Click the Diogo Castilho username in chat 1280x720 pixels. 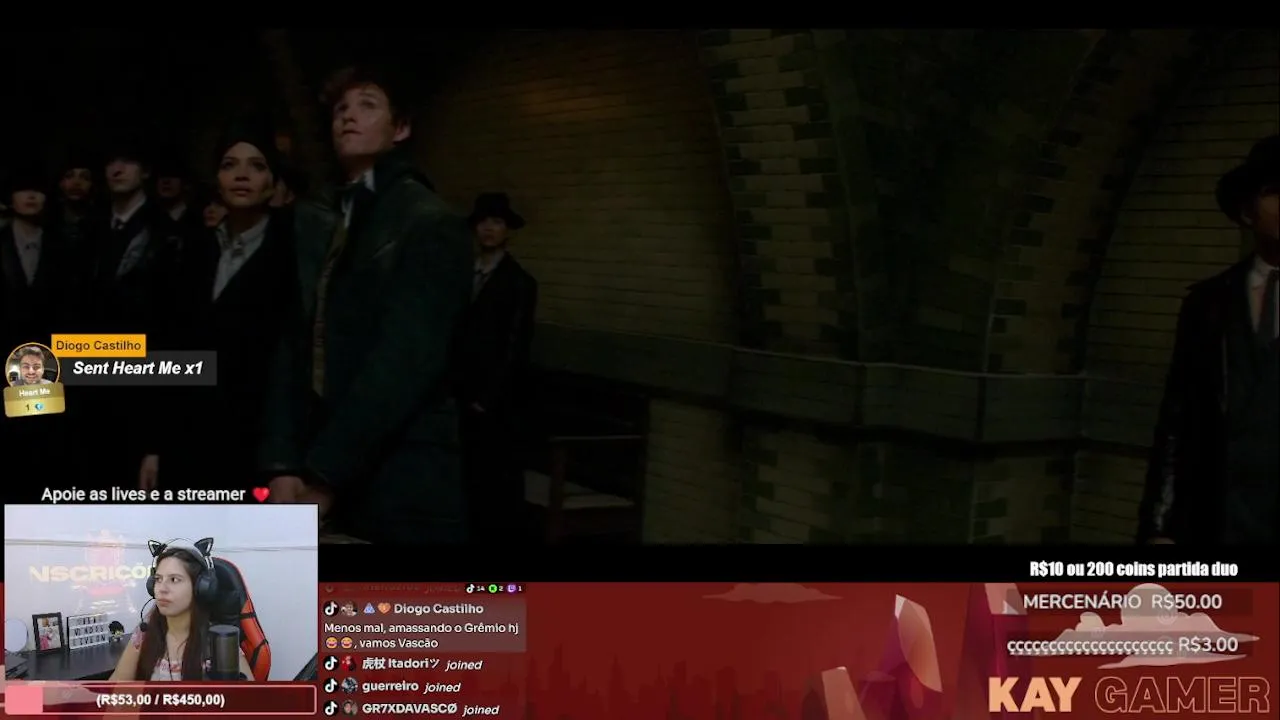pyautogui.click(x=438, y=609)
